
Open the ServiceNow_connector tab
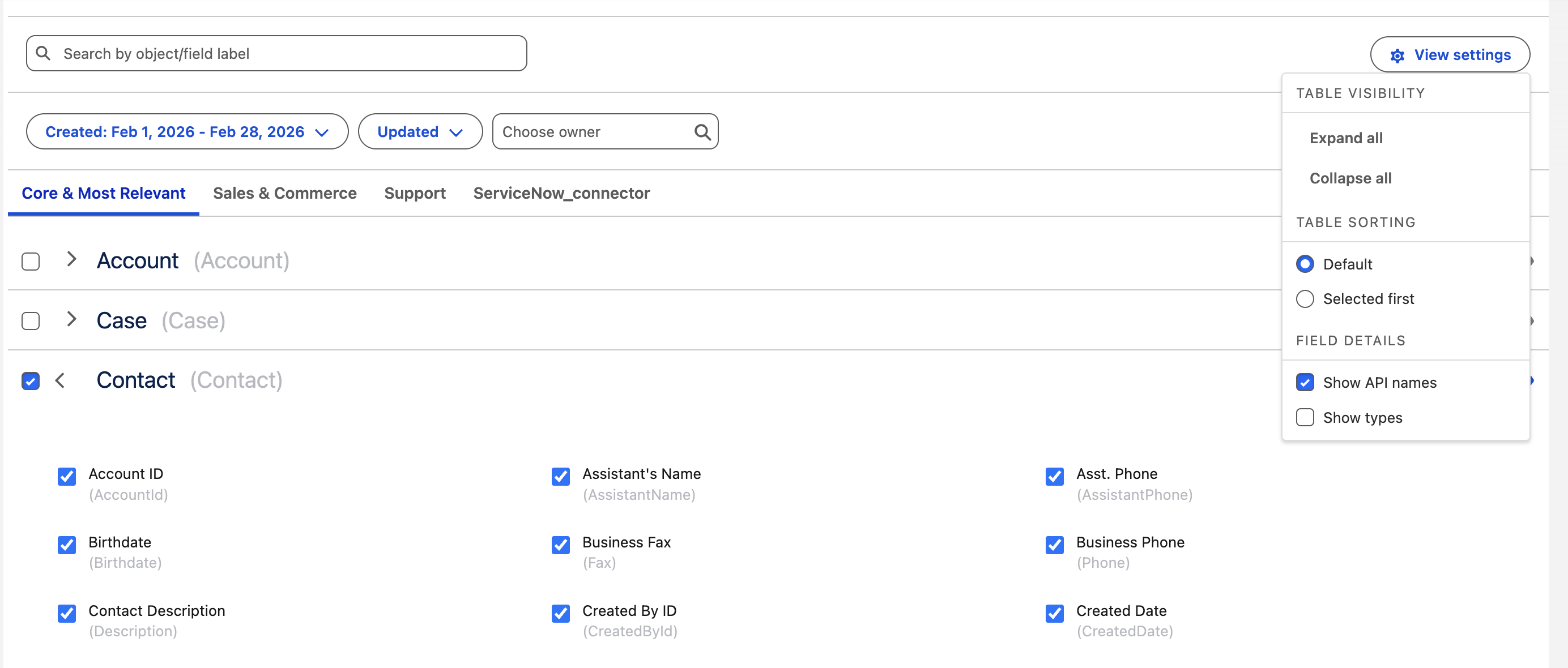point(561,194)
